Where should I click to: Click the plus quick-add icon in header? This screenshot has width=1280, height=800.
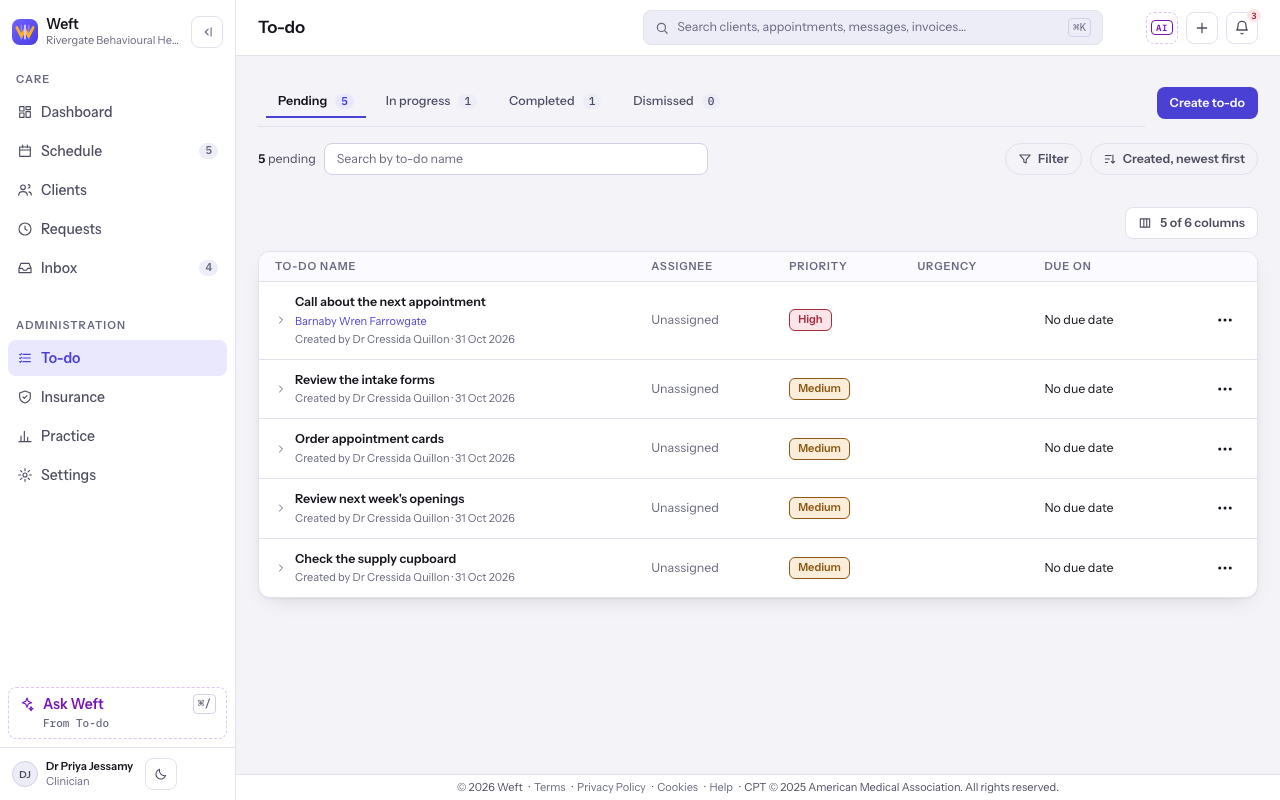pyautogui.click(x=1202, y=28)
